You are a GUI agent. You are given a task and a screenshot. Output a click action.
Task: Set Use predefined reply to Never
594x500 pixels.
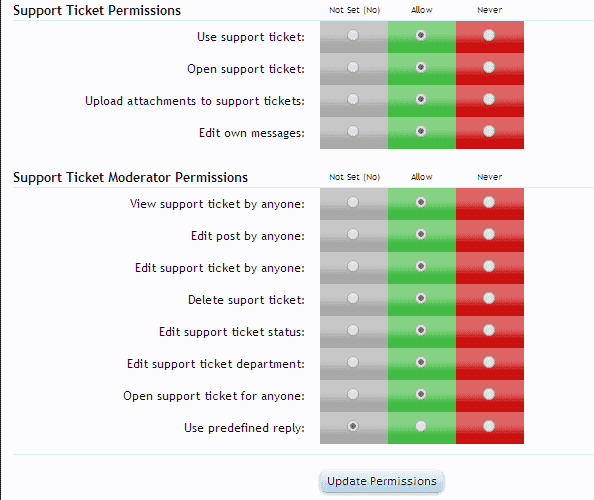click(489, 427)
